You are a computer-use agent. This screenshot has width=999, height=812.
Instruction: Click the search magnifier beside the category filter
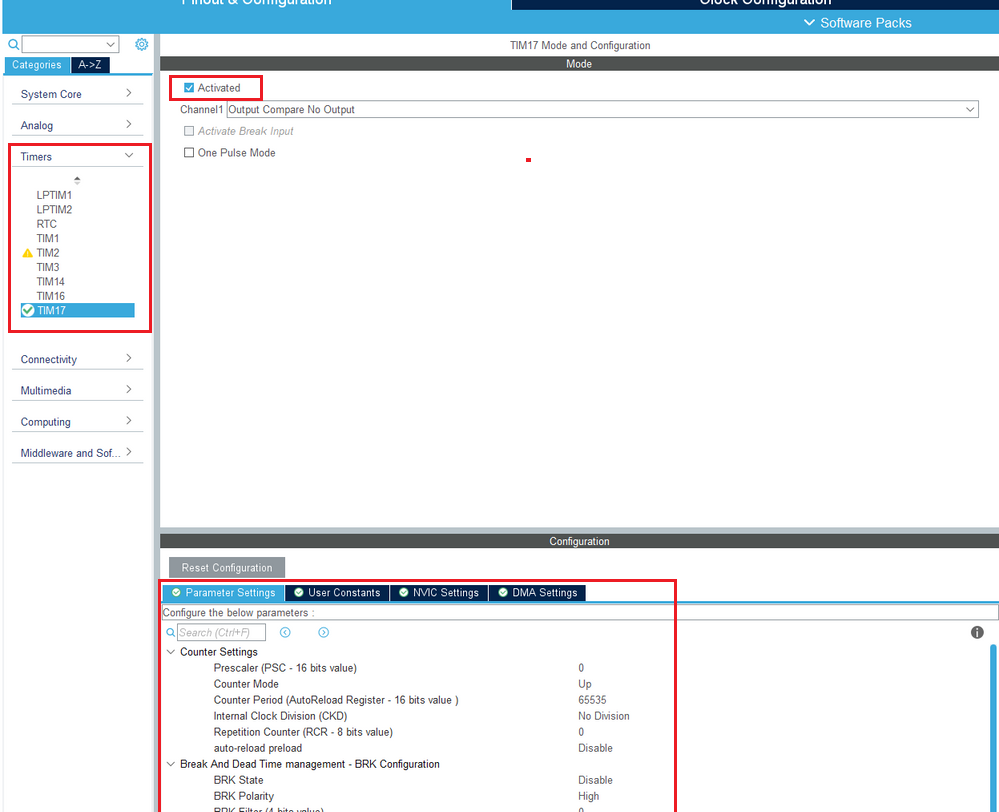(13, 45)
